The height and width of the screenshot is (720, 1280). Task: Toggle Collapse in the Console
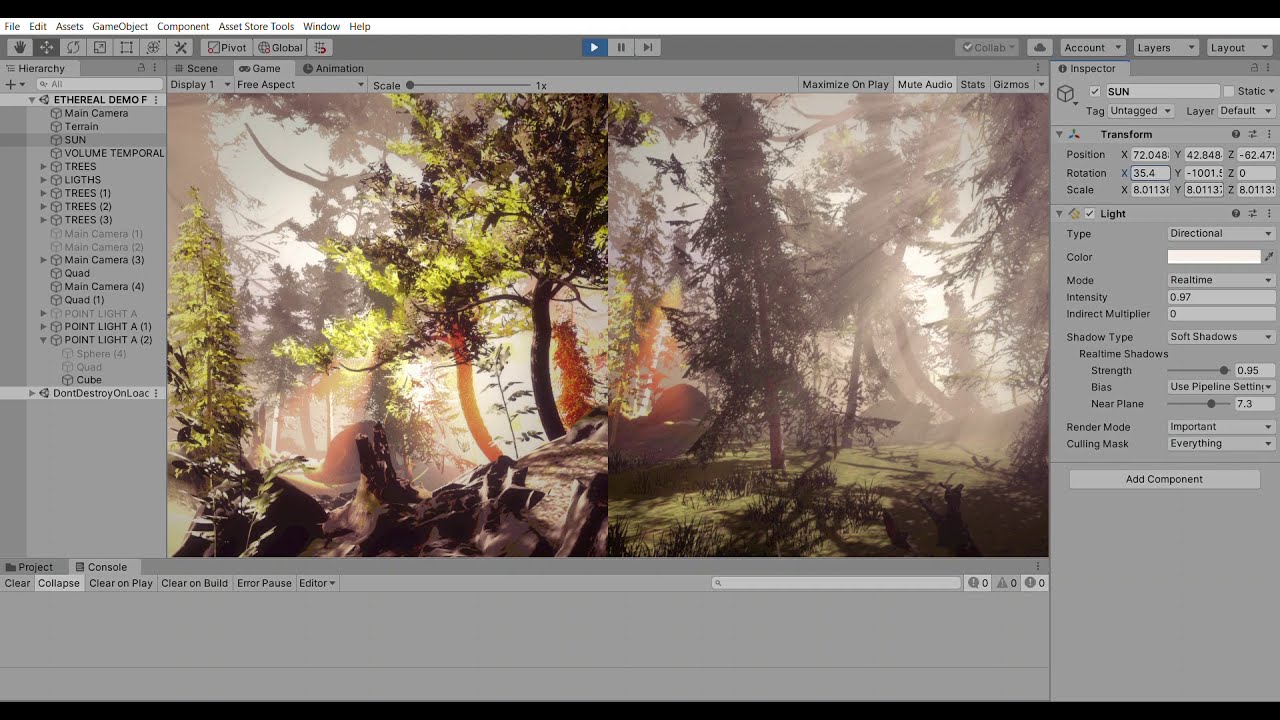pos(59,583)
